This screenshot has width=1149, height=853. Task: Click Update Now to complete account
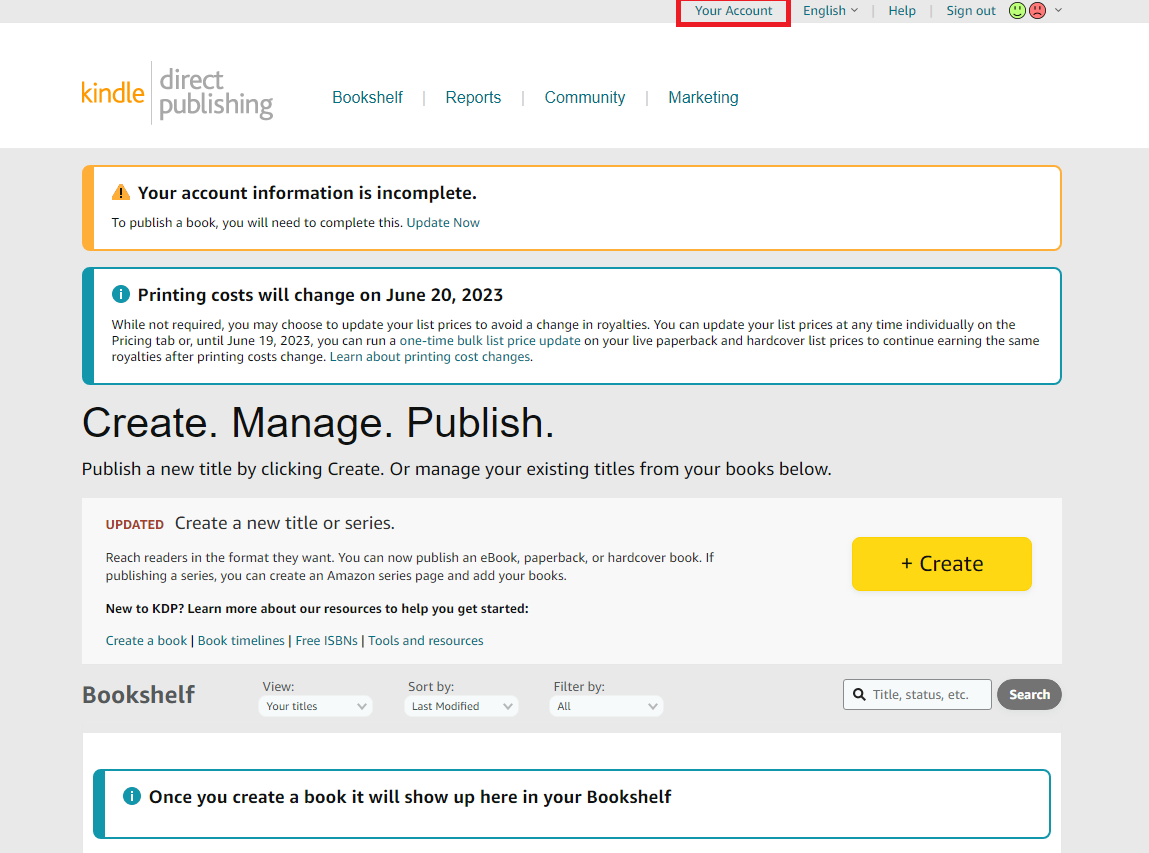443,223
